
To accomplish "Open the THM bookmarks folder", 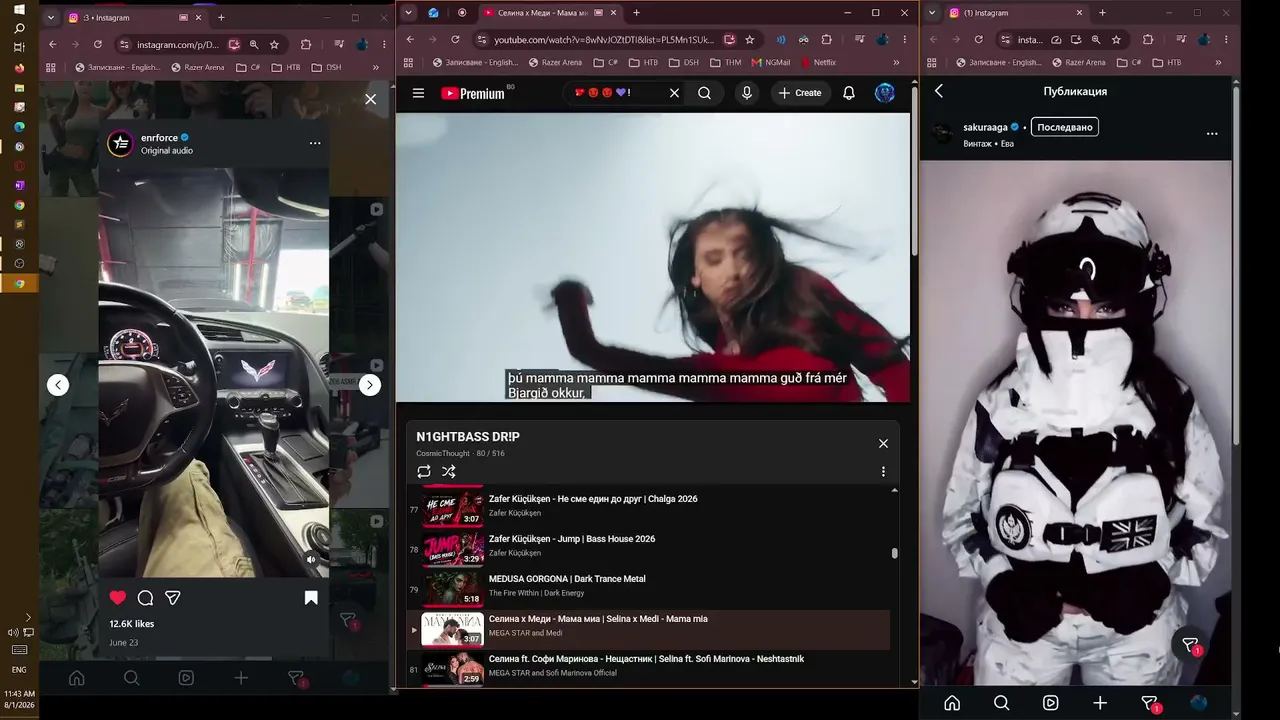I will pyautogui.click(x=725, y=62).
